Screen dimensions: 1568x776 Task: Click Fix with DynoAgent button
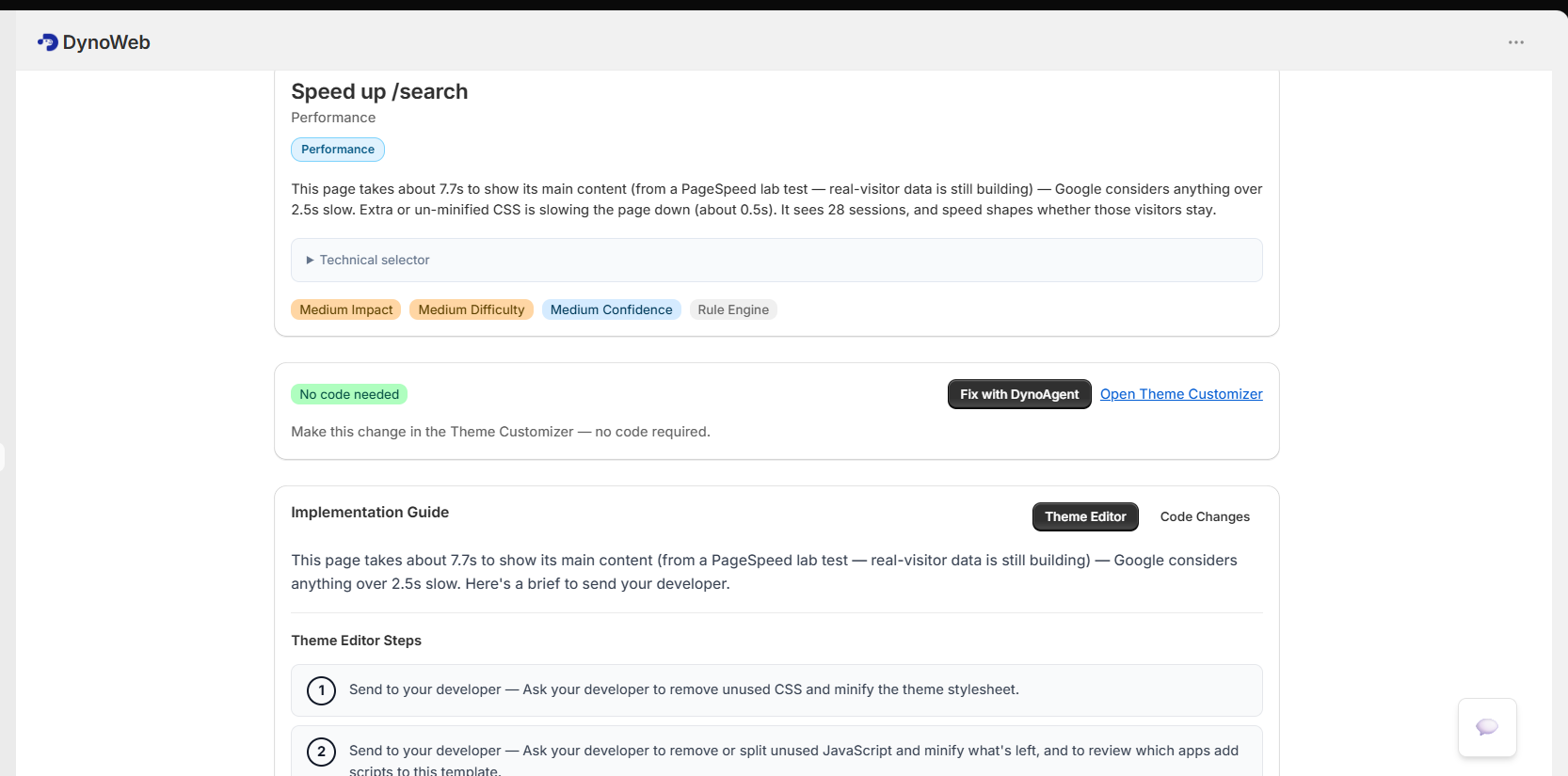1019,394
